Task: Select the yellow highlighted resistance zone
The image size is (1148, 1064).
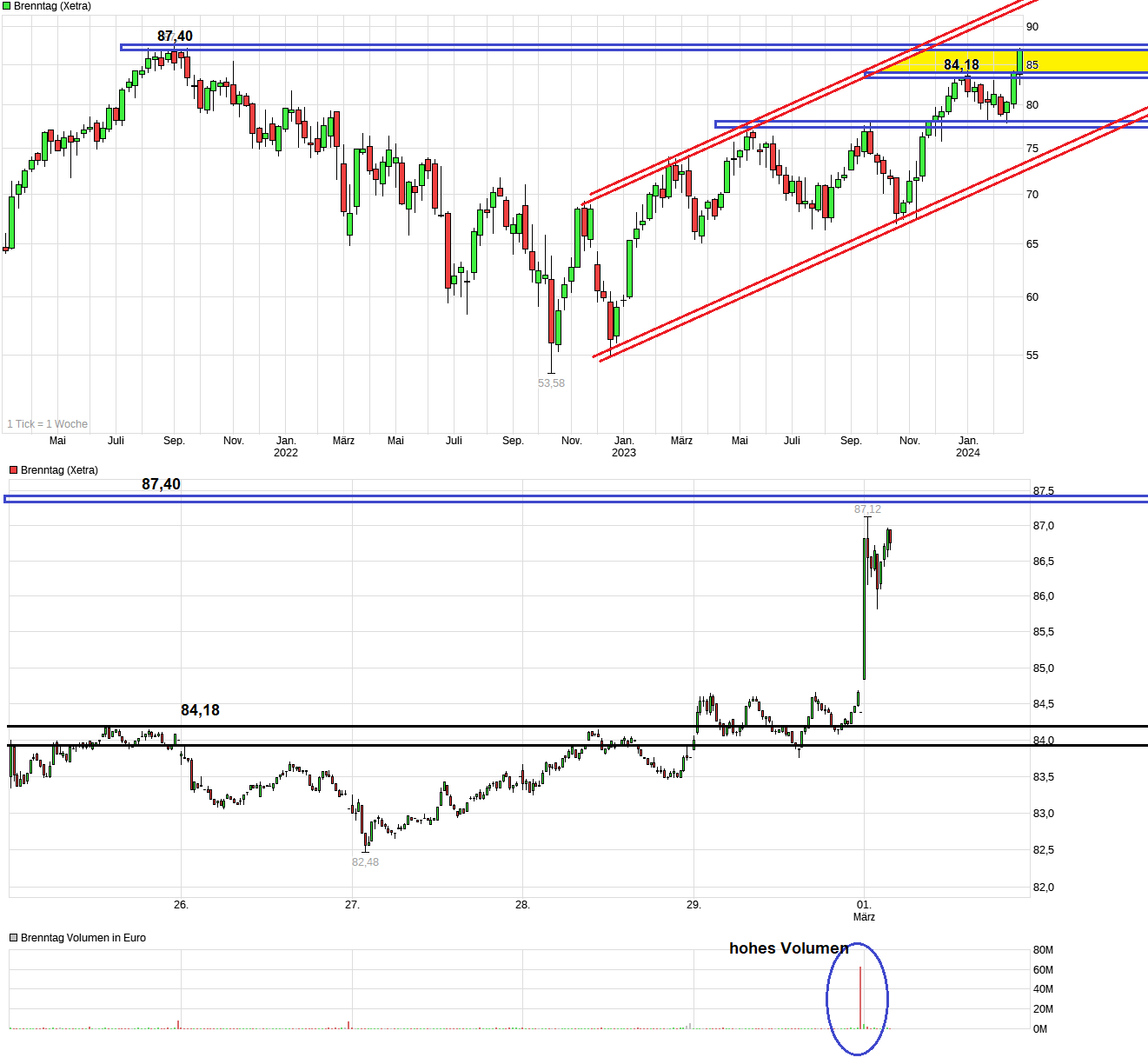Action: (999, 63)
